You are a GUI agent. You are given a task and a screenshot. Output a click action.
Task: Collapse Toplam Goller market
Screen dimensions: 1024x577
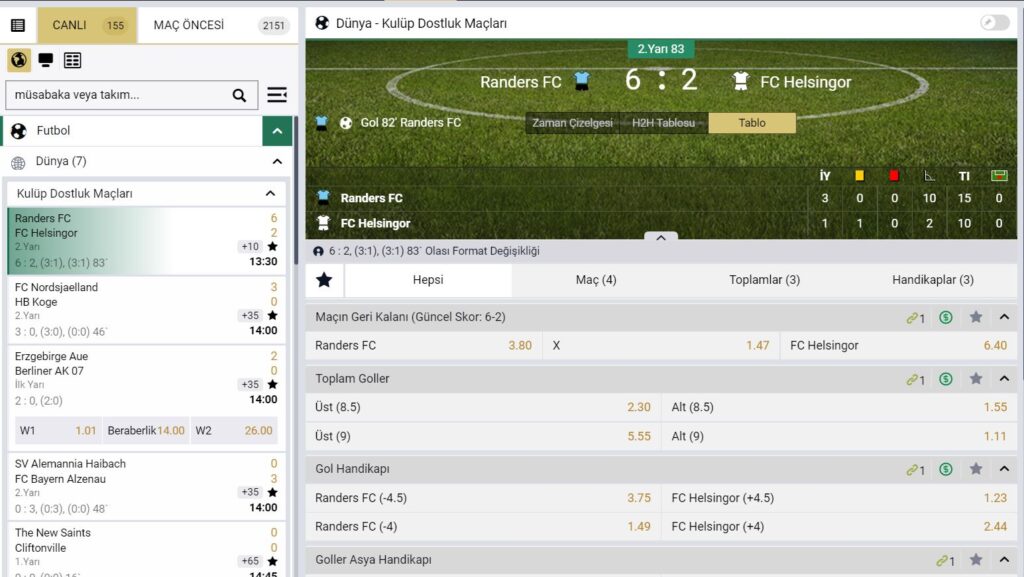[x=1004, y=378]
